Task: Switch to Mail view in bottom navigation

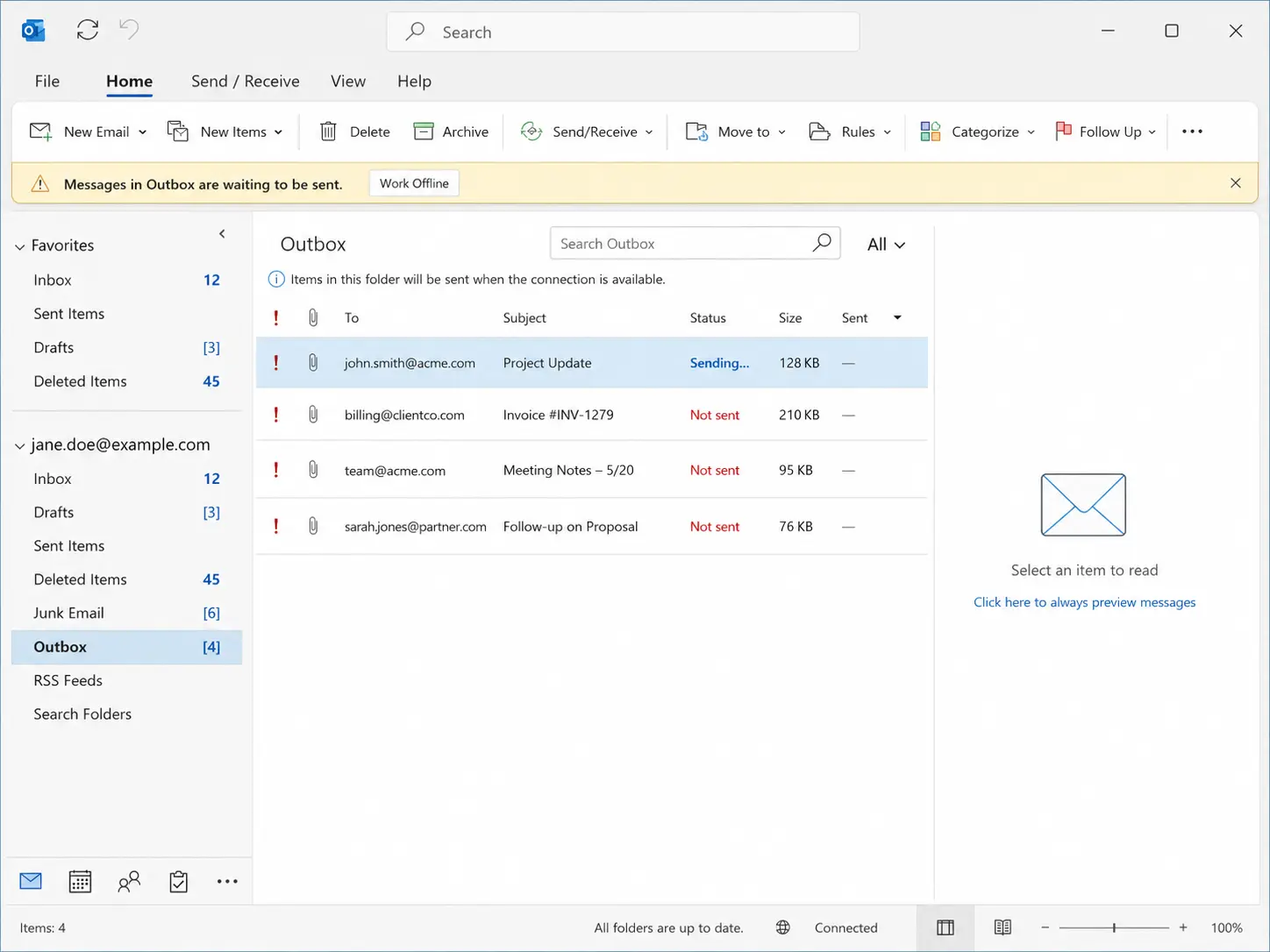Action: coord(31,881)
